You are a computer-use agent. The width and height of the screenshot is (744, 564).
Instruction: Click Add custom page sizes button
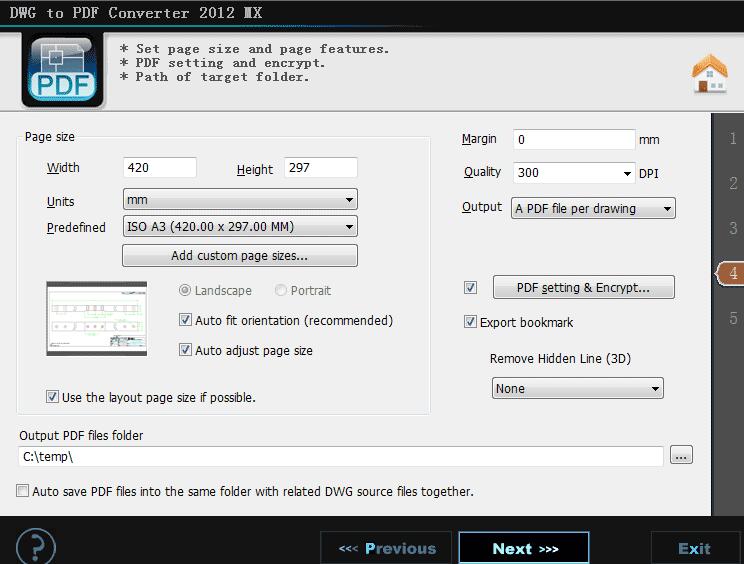(240, 256)
